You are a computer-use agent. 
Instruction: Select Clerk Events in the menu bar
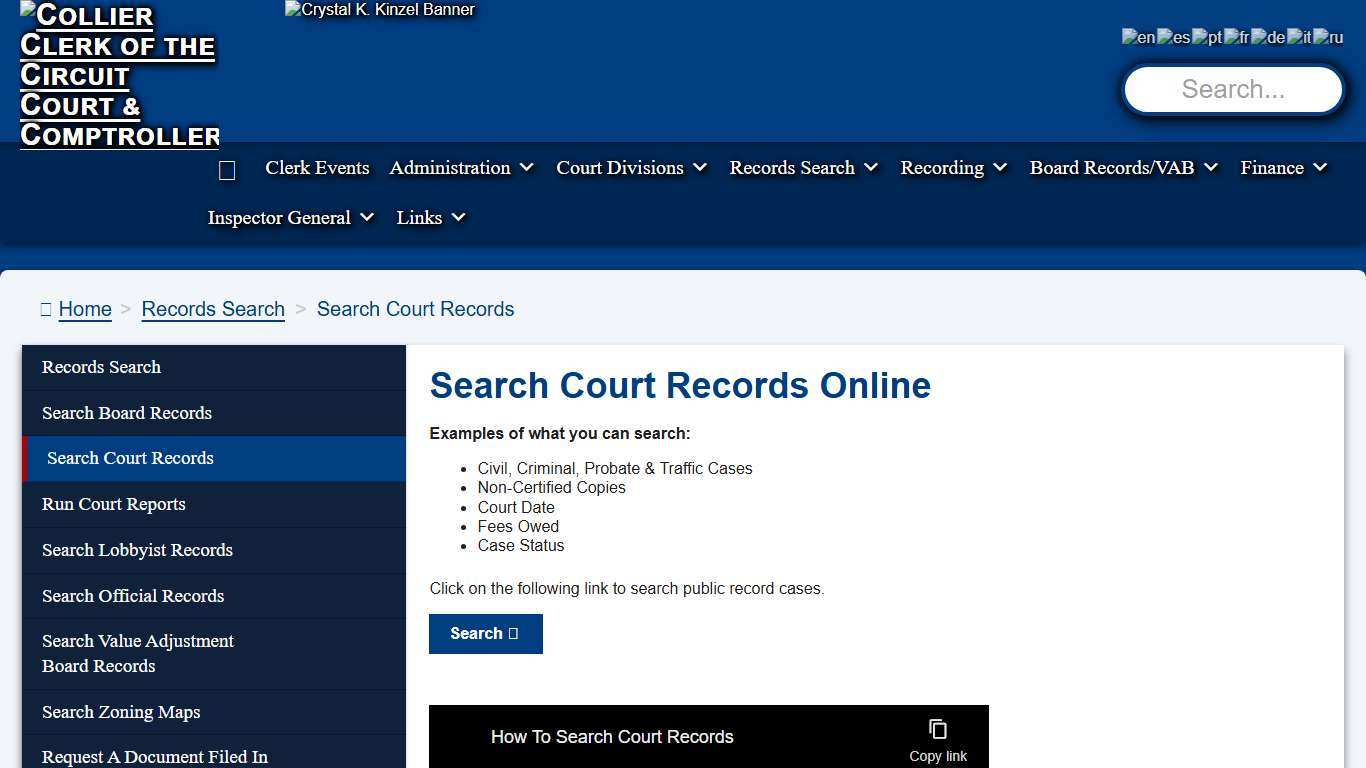[x=317, y=168]
